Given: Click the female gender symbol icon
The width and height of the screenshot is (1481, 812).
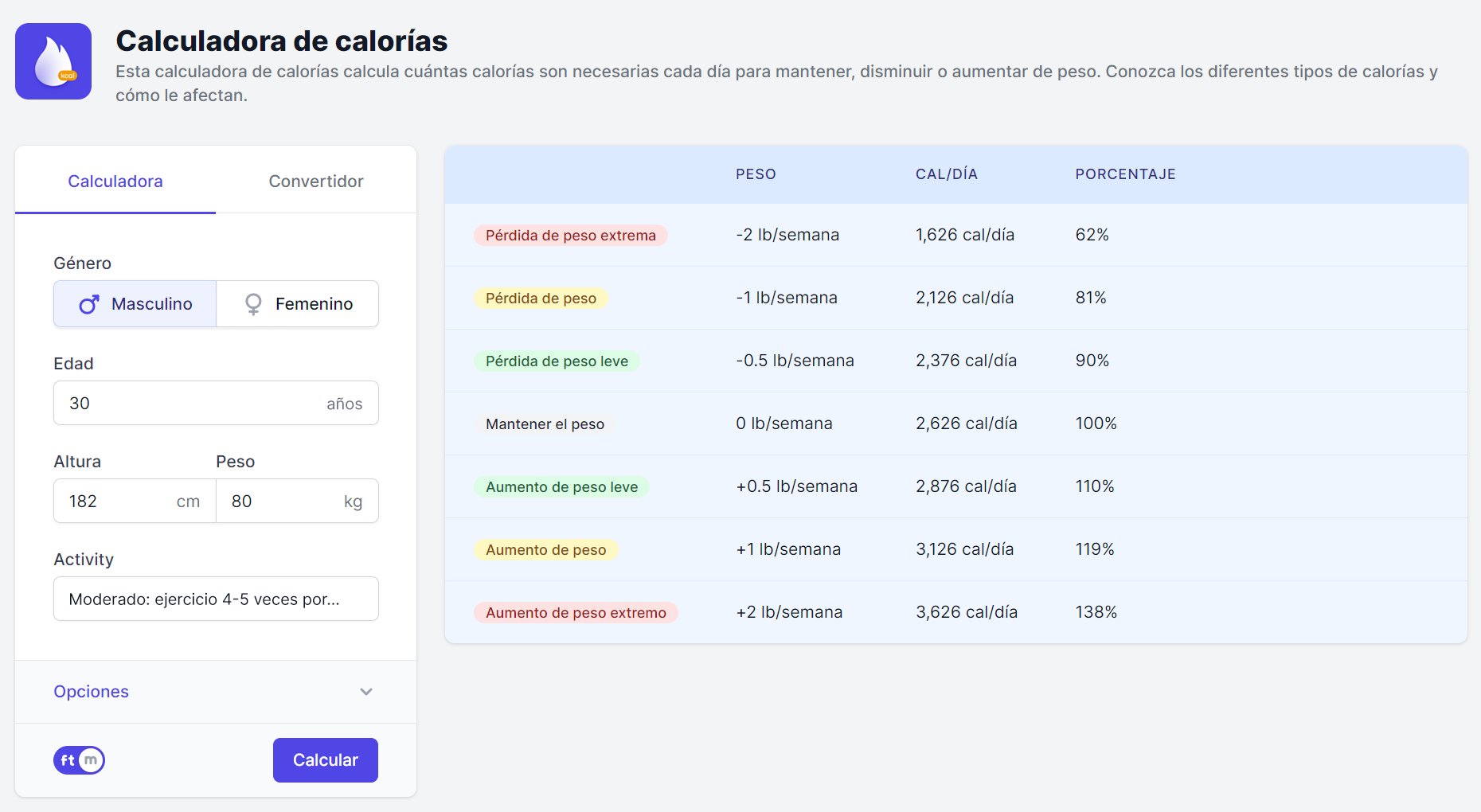Looking at the screenshot, I should (x=253, y=304).
